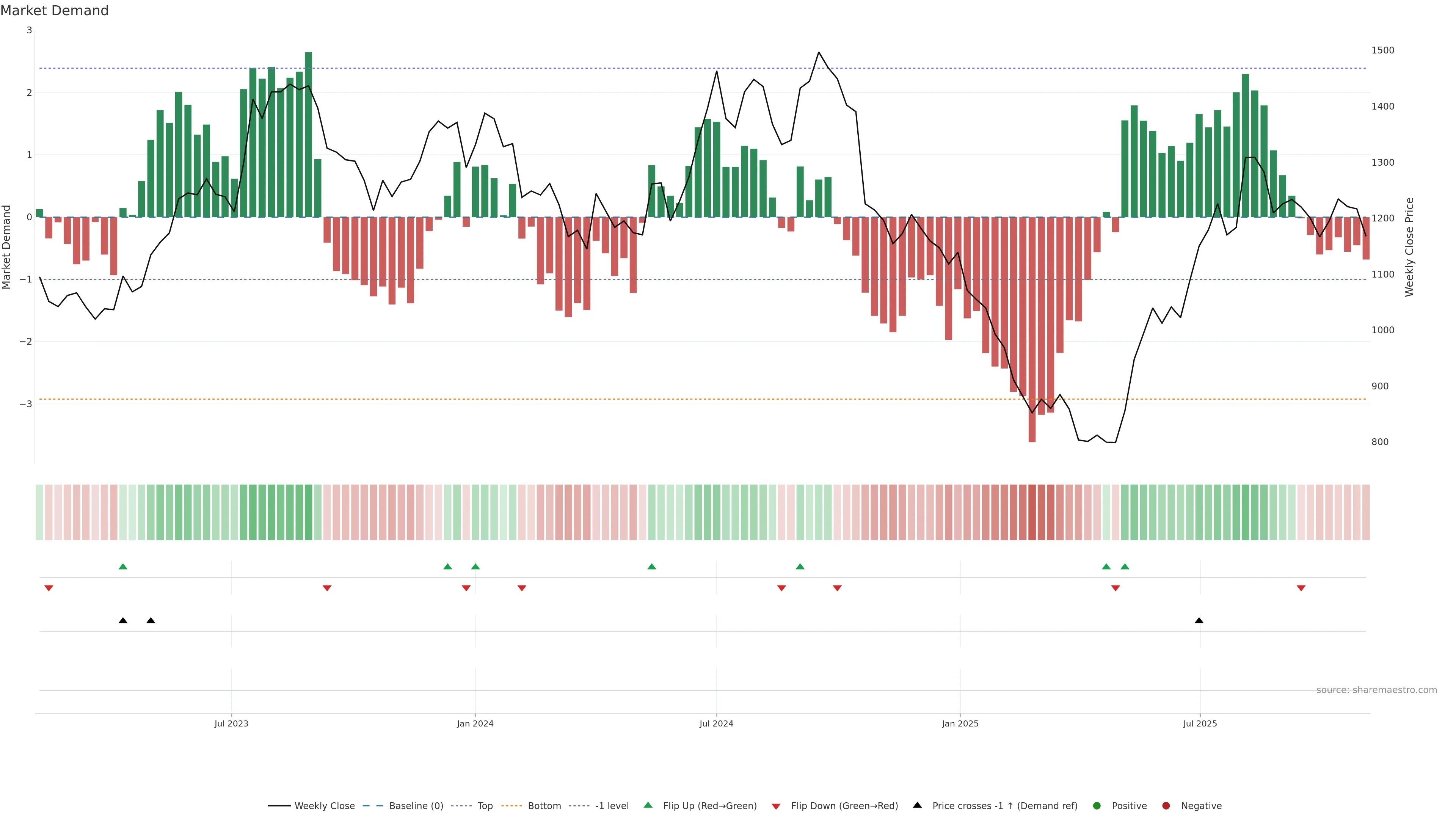Toggle the -1 level legend entry

click(612, 806)
